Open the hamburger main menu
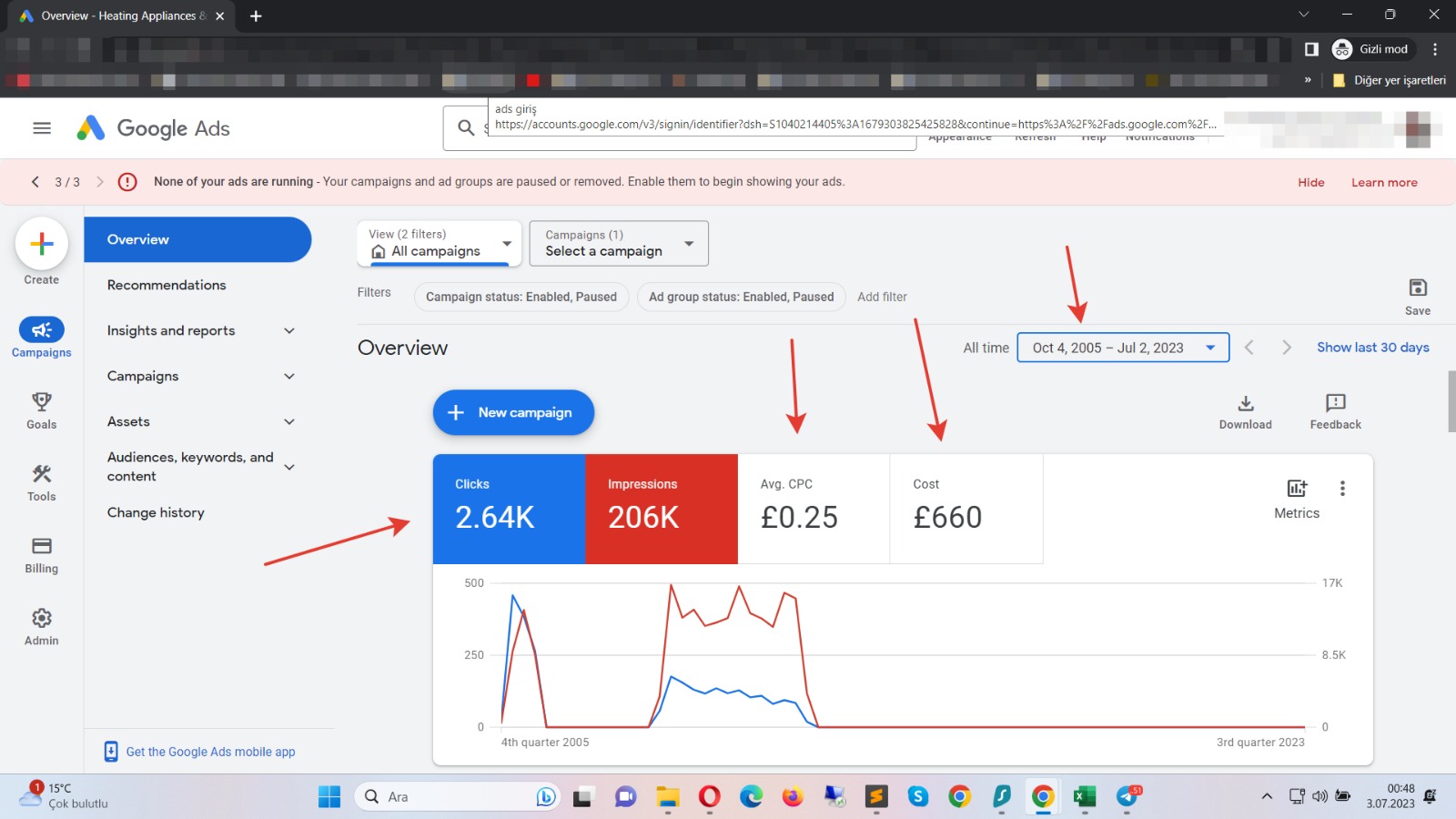 pyautogui.click(x=42, y=128)
